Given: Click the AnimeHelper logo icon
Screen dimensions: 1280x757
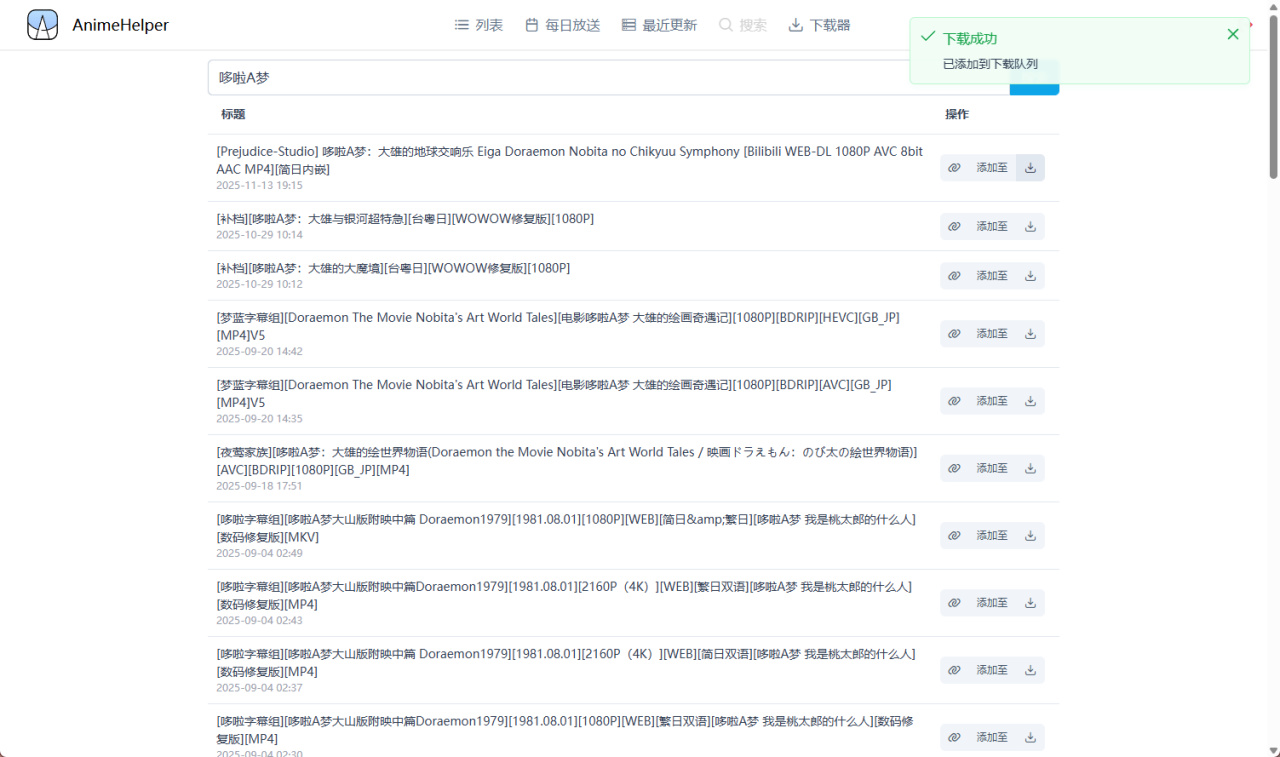Looking at the screenshot, I should (x=43, y=25).
